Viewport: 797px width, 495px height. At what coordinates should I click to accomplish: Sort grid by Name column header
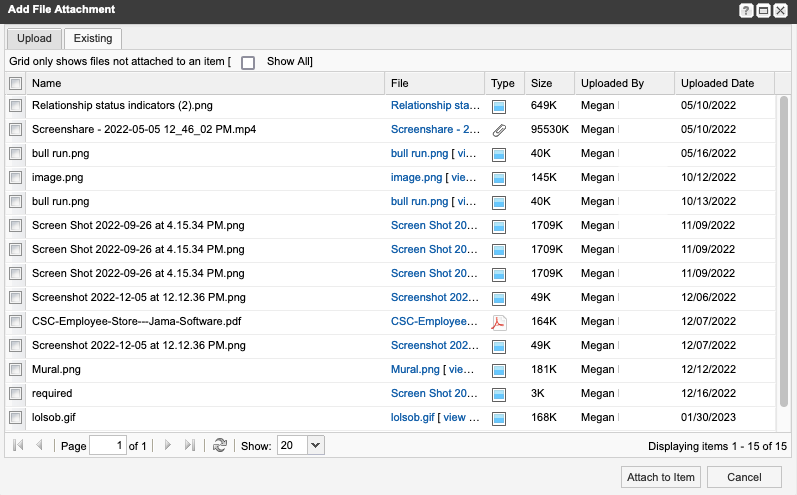coord(46,84)
